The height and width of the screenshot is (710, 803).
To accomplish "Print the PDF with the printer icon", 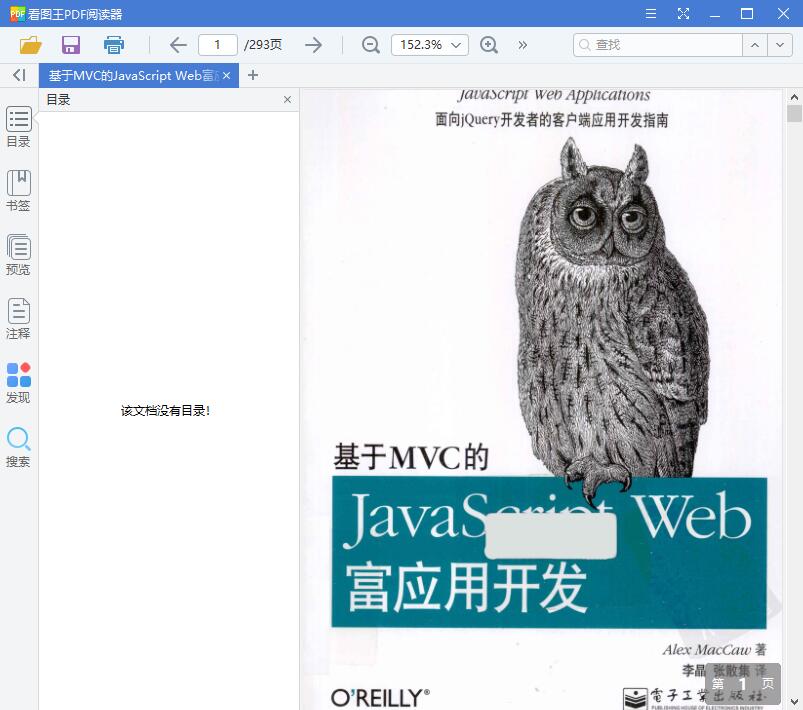I will pos(114,45).
